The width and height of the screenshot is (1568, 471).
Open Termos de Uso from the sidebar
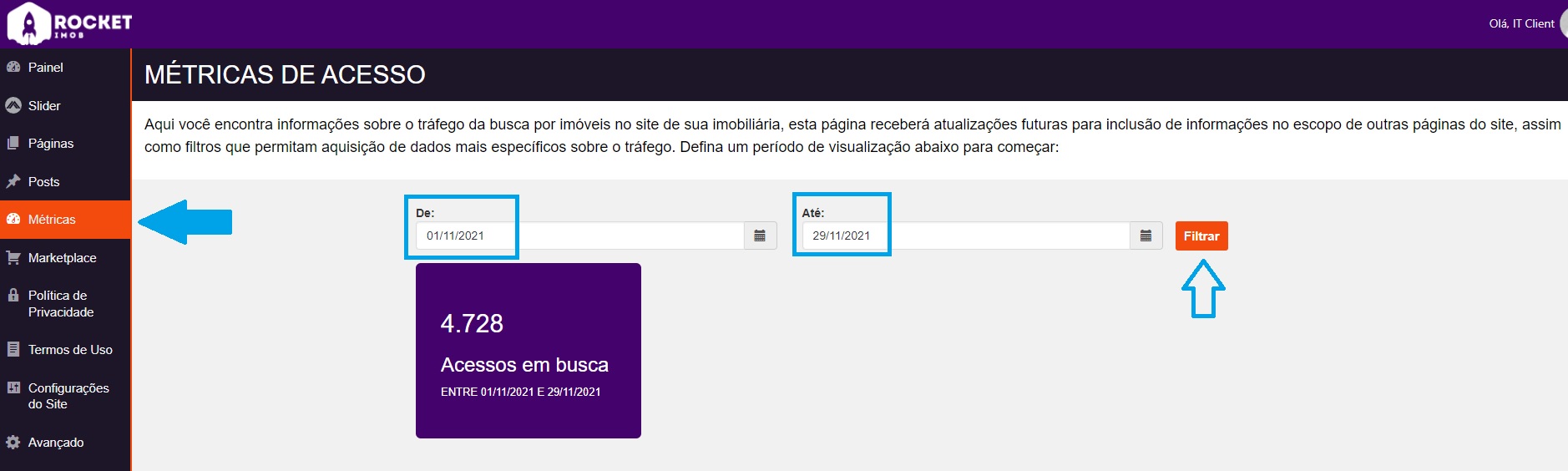point(70,350)
